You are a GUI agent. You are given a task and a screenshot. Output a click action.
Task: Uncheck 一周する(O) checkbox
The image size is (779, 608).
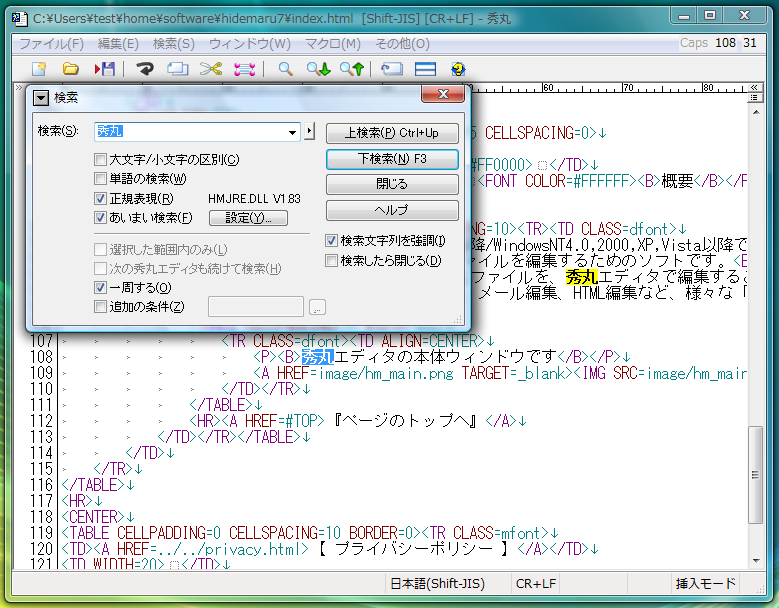100,288
